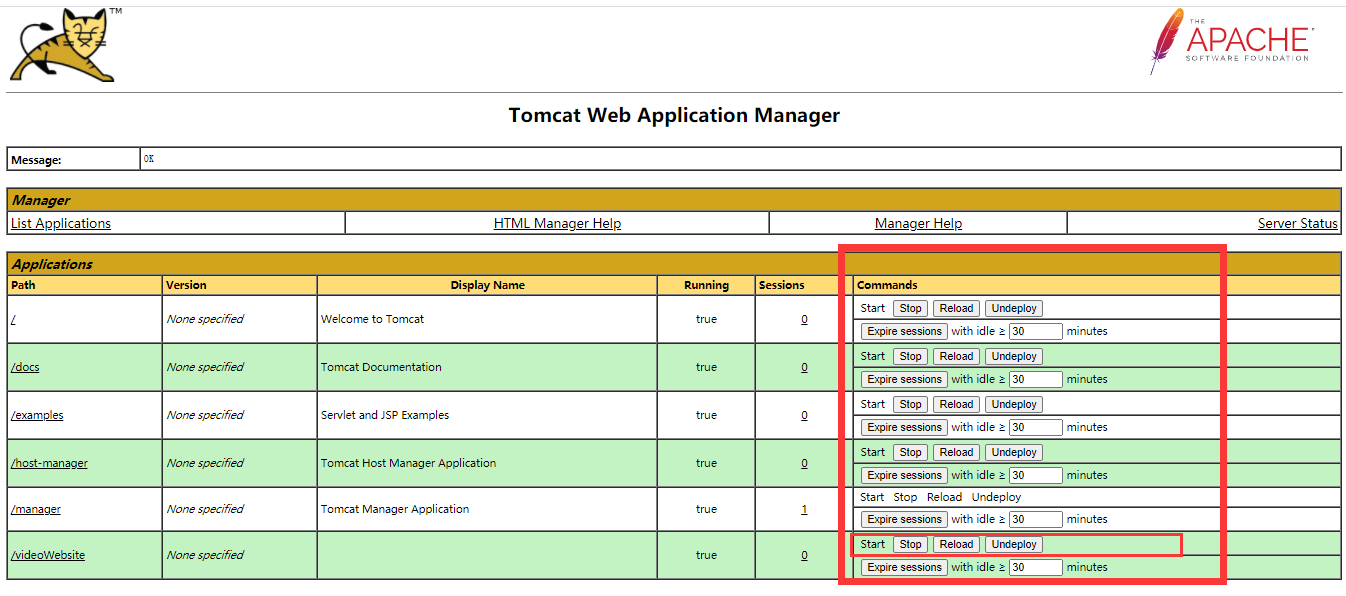Click the idle minutes field for /docs
This screenshot has width=1346, height=596.
click(1035, 379)
